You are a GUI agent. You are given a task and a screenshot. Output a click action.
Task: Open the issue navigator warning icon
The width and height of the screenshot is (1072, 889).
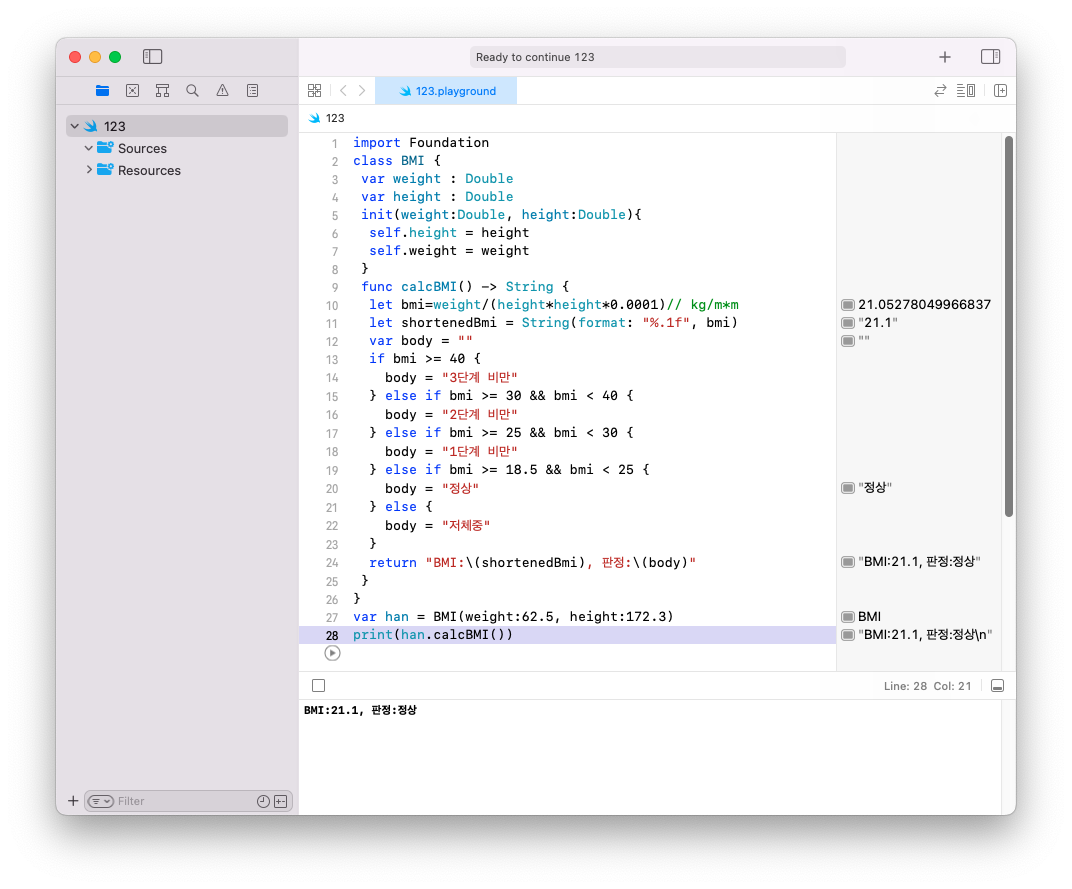click(x=222, y=90)
